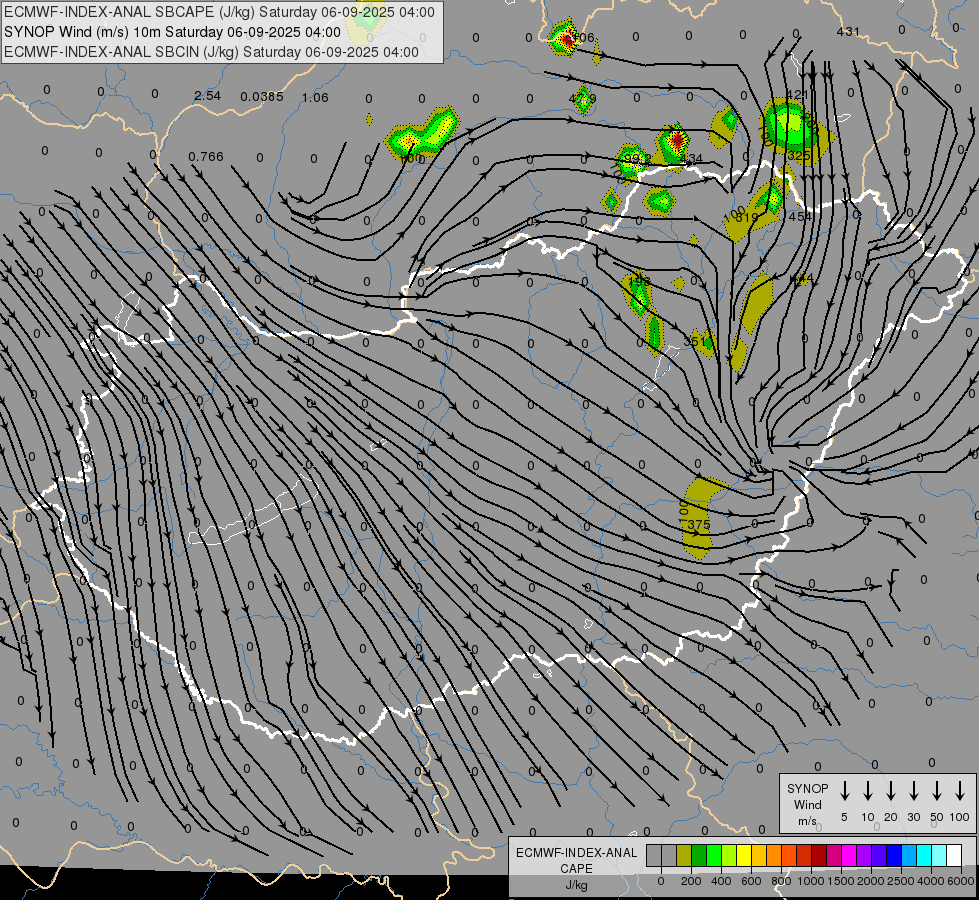Click the wind legend arrow above 50
The width and height of the screenshot is (979, 900).
[937, 790]
